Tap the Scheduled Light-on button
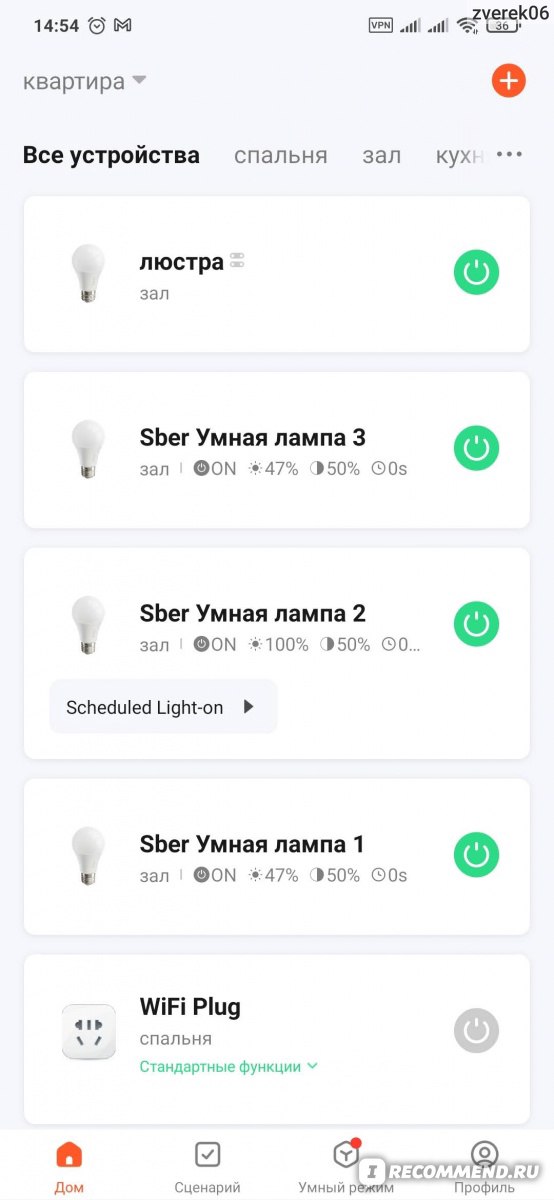 (x=163, y=707)
